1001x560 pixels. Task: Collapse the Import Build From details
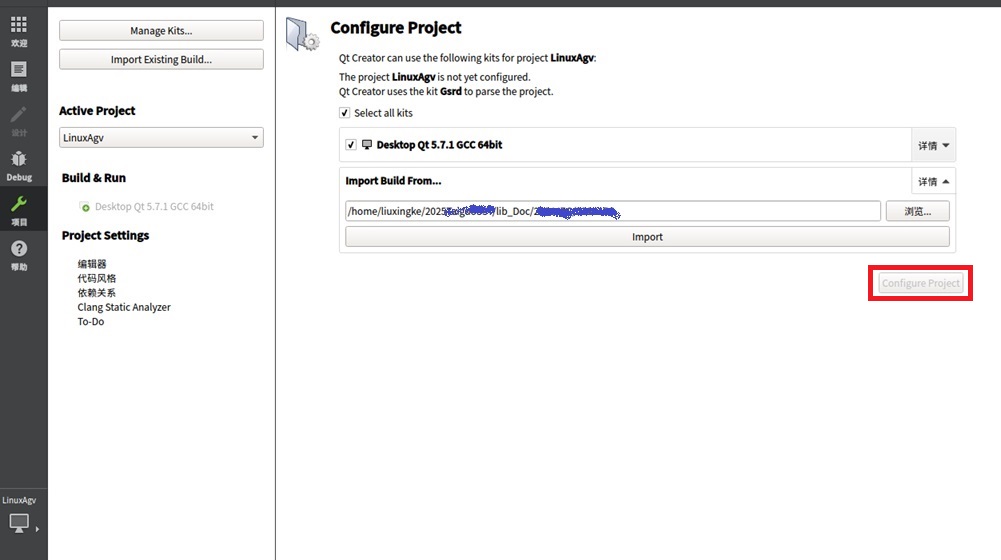(933, 181)
